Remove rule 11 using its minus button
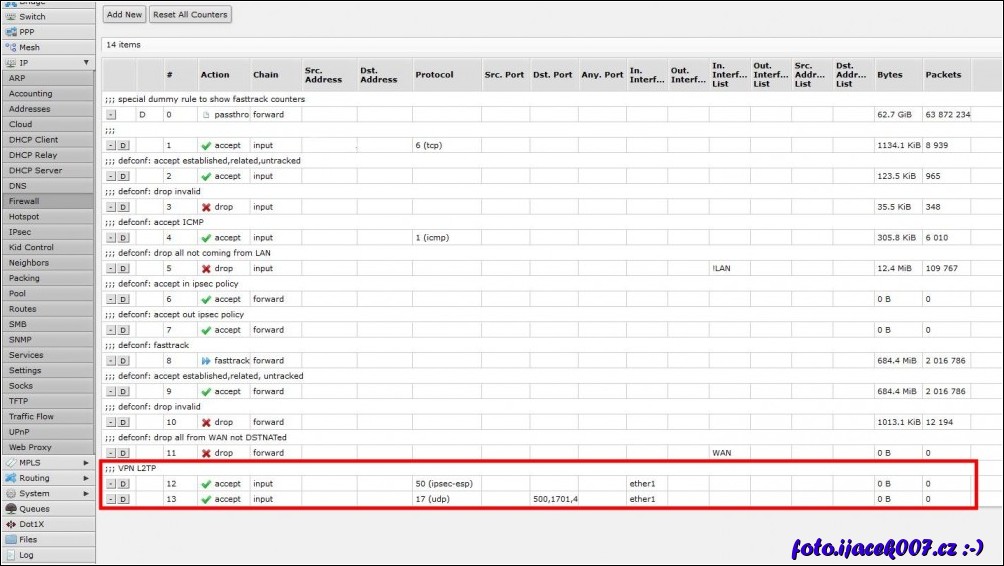This screenshot has width=1004, height=566. (110, 453)
